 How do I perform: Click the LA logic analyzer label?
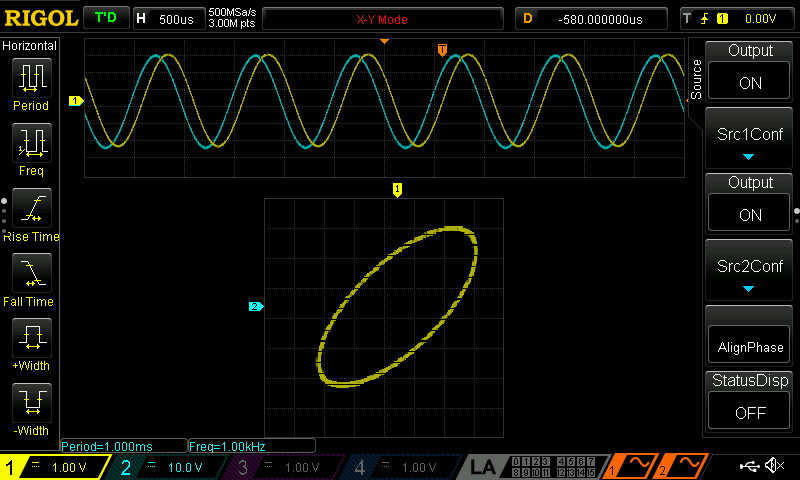click(484, 467)
